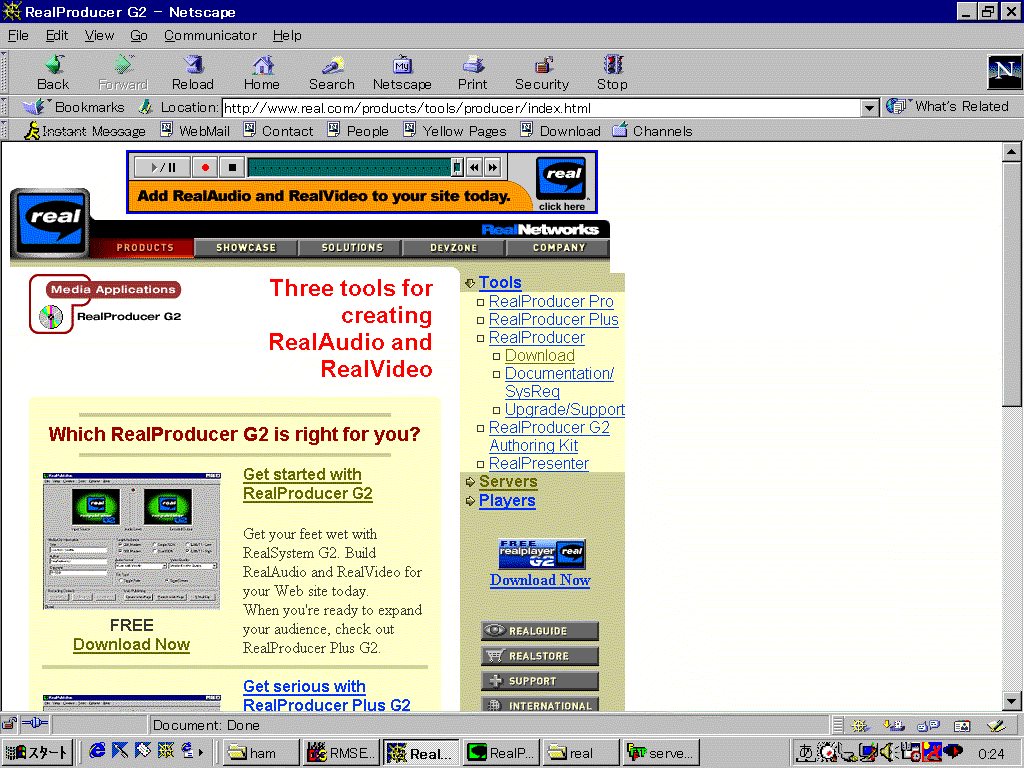
Task: Open Navigator from the component bar
Action: tap(859, 726)
